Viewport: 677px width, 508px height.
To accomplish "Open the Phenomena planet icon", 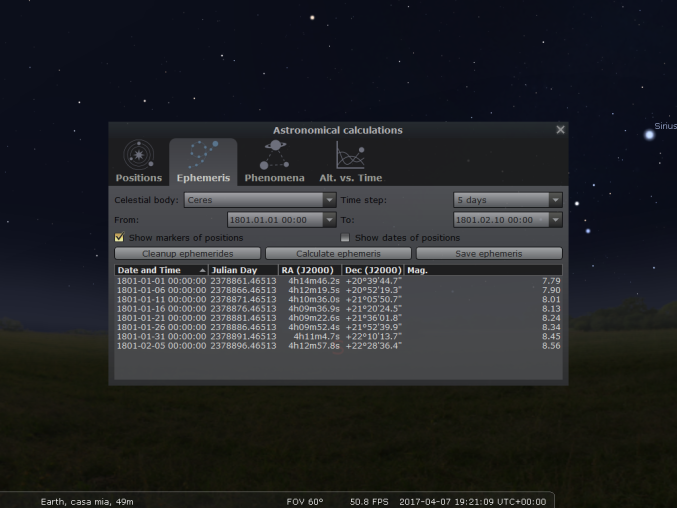I will tap(275, 155).
